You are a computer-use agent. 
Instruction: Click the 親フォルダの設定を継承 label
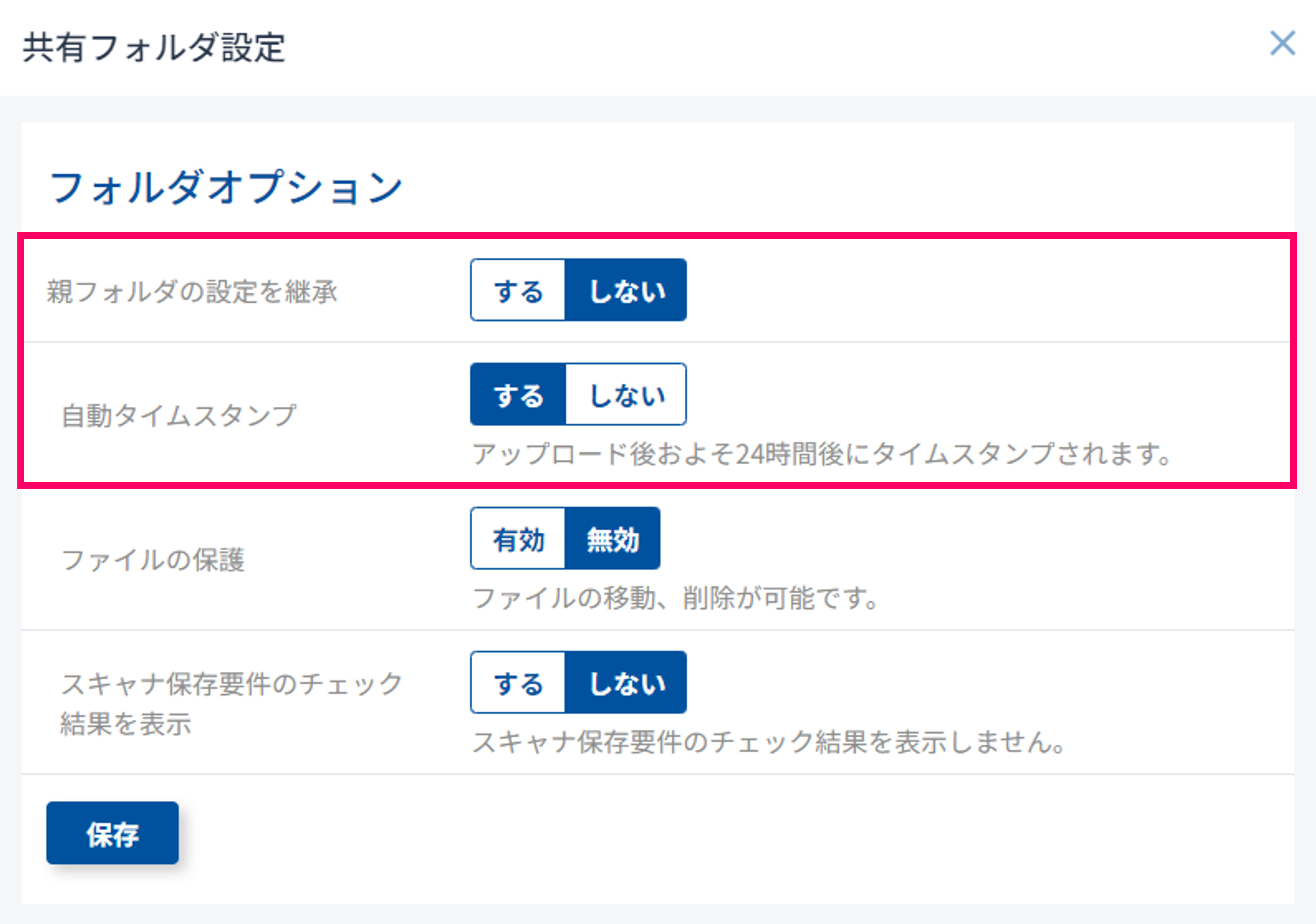(x=192, y=292)
